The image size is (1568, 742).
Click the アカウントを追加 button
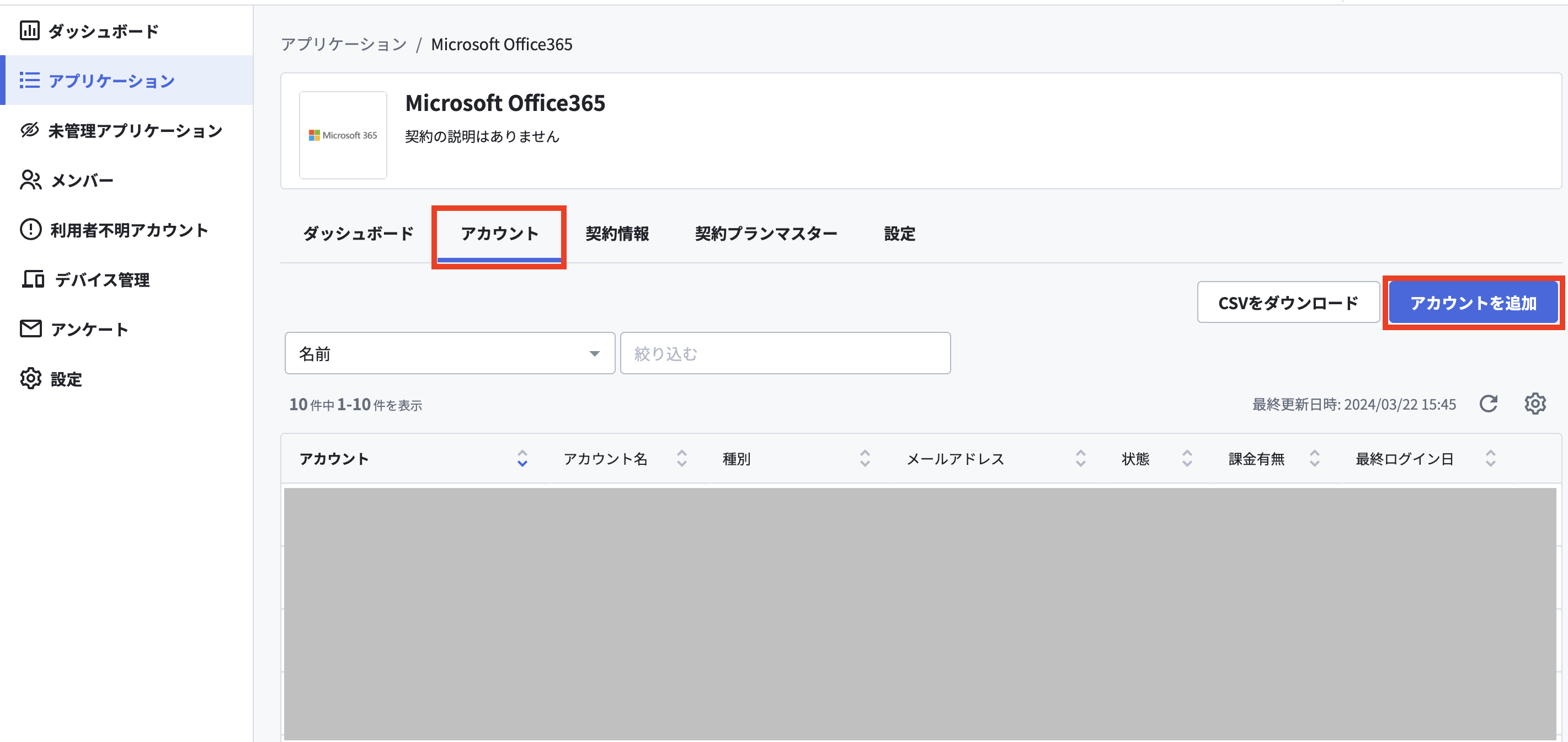[x=1473, y=302]
